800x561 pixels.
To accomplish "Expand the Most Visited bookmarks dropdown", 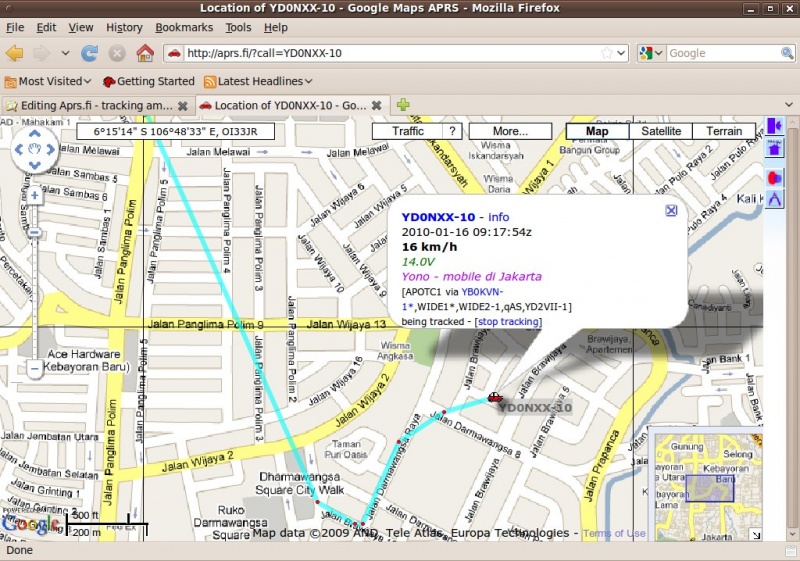I will click(x=48, y=81).
